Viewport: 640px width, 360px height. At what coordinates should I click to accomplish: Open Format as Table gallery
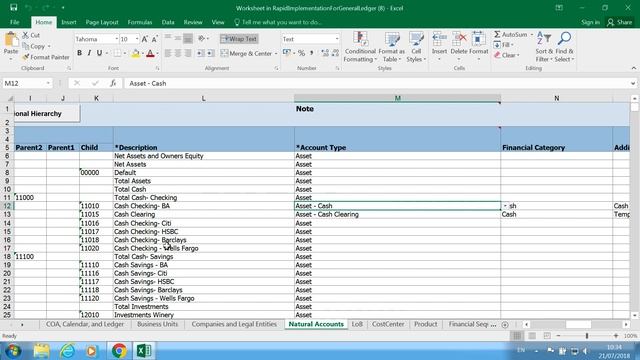[x=391, y=47]
